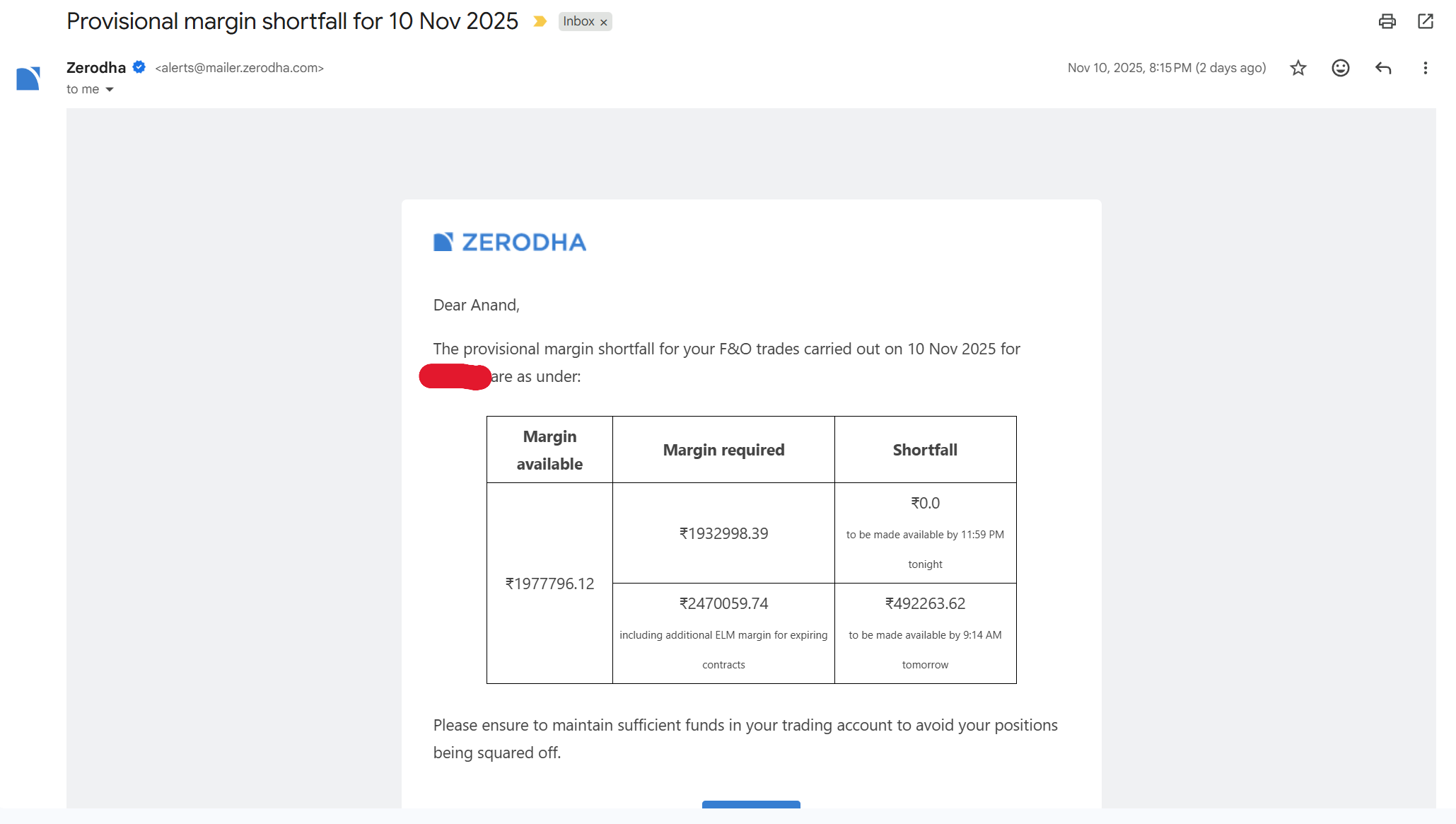Star the Zerodha email
The height and width of the screenshot is (824, 1456).
(1298, 68)
